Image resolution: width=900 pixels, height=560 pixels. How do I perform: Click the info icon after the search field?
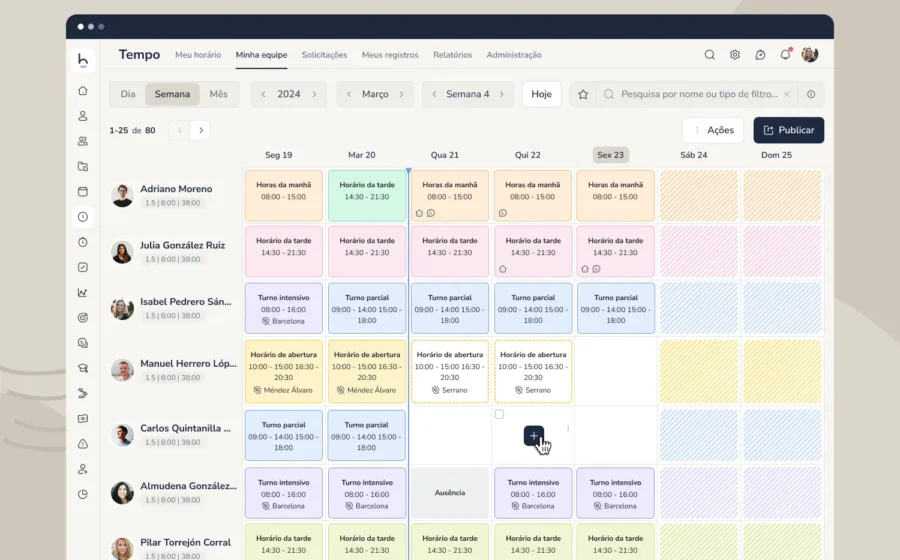(811, 94)
